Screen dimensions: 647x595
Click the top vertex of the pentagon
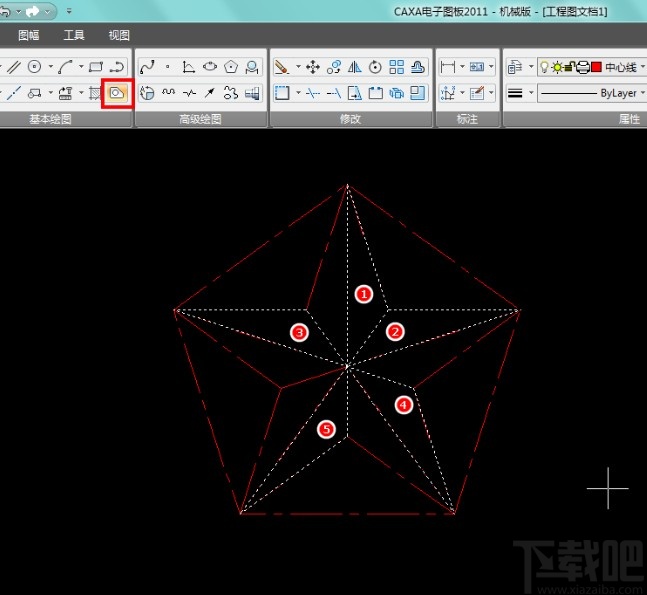tap(347, 186)
